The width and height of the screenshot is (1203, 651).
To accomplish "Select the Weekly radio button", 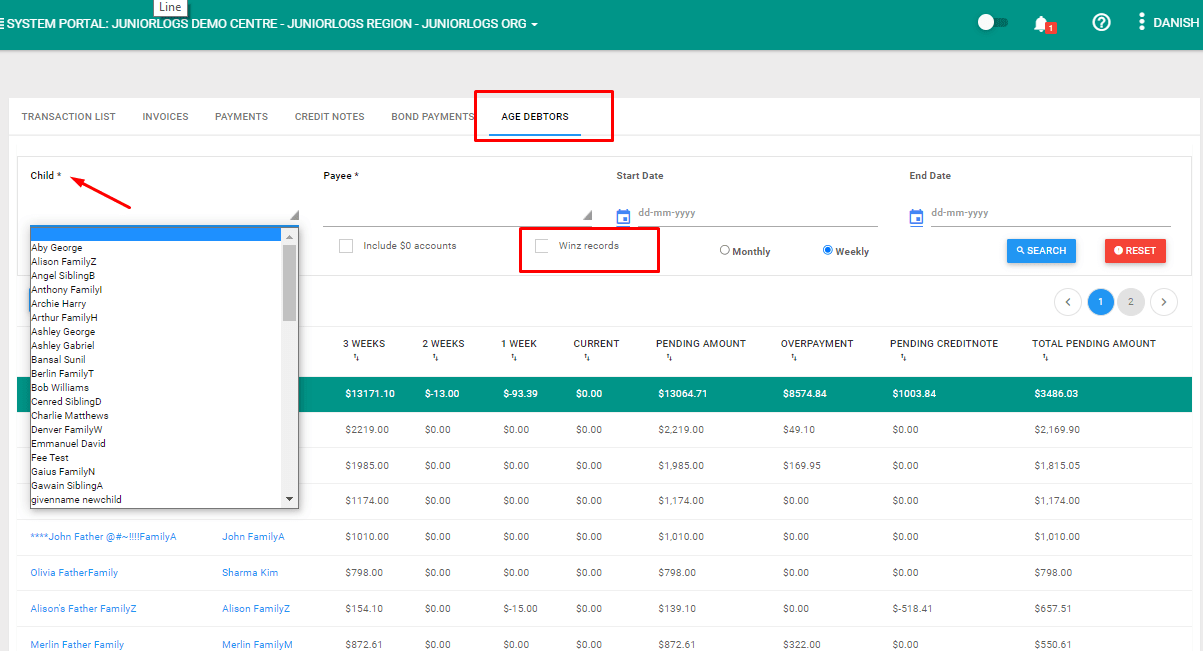I will point(828,251).
